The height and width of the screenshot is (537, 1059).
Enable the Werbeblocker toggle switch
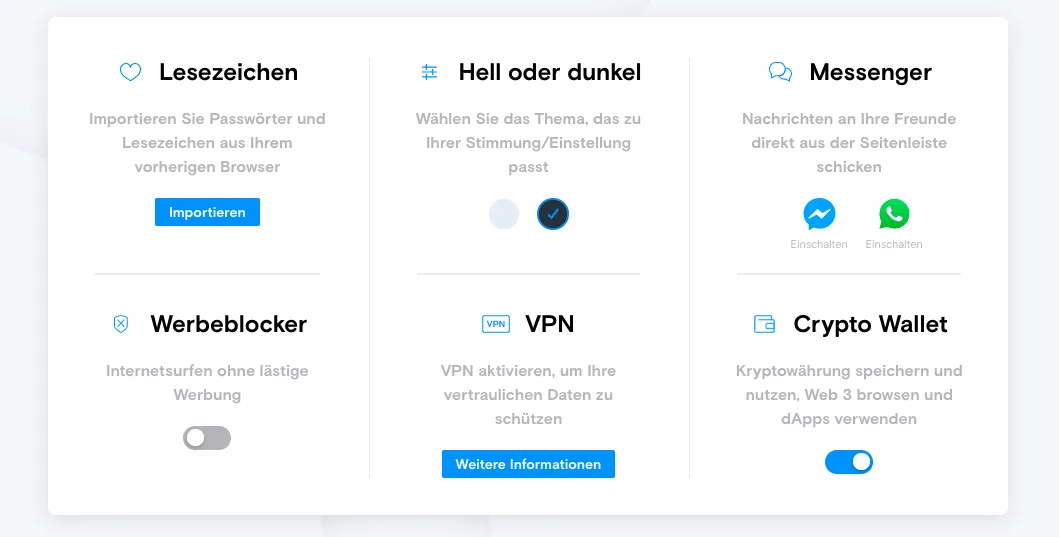207,438
